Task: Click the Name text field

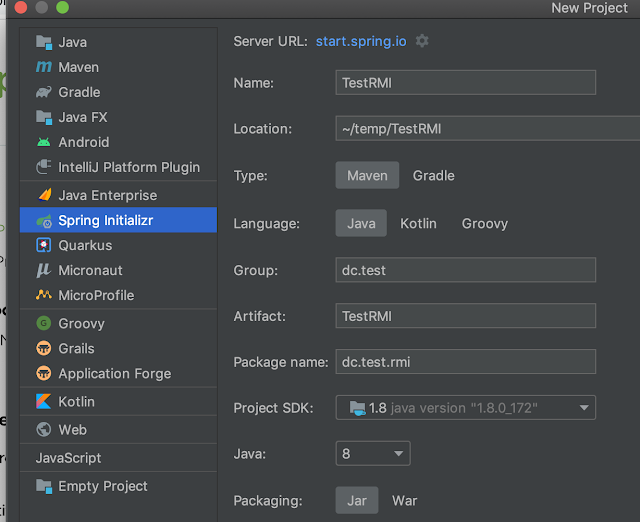Action: coord(466,82)
